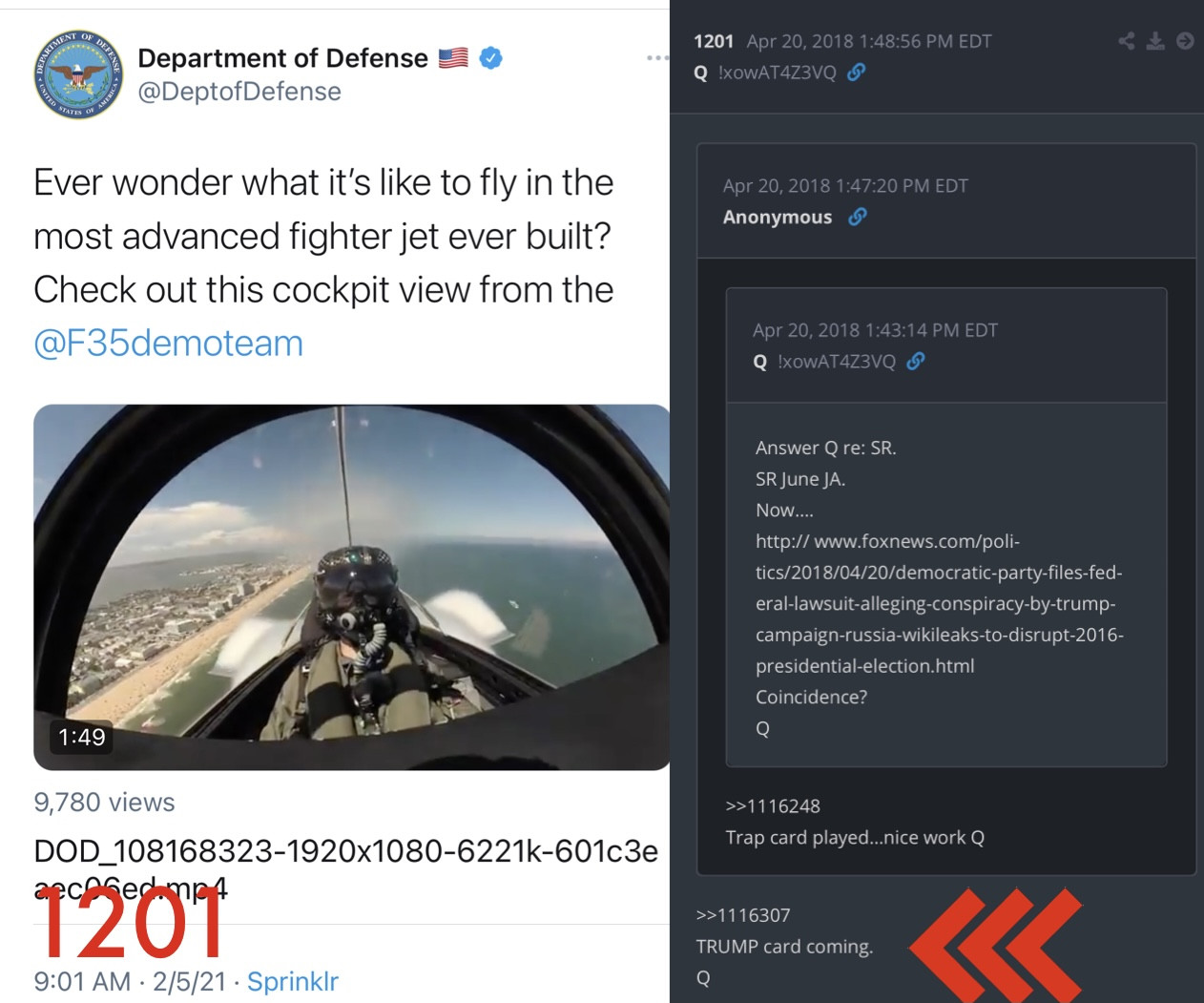Click the red triple chevron arrows
Screen dimensions: 1204x1003
996,945
